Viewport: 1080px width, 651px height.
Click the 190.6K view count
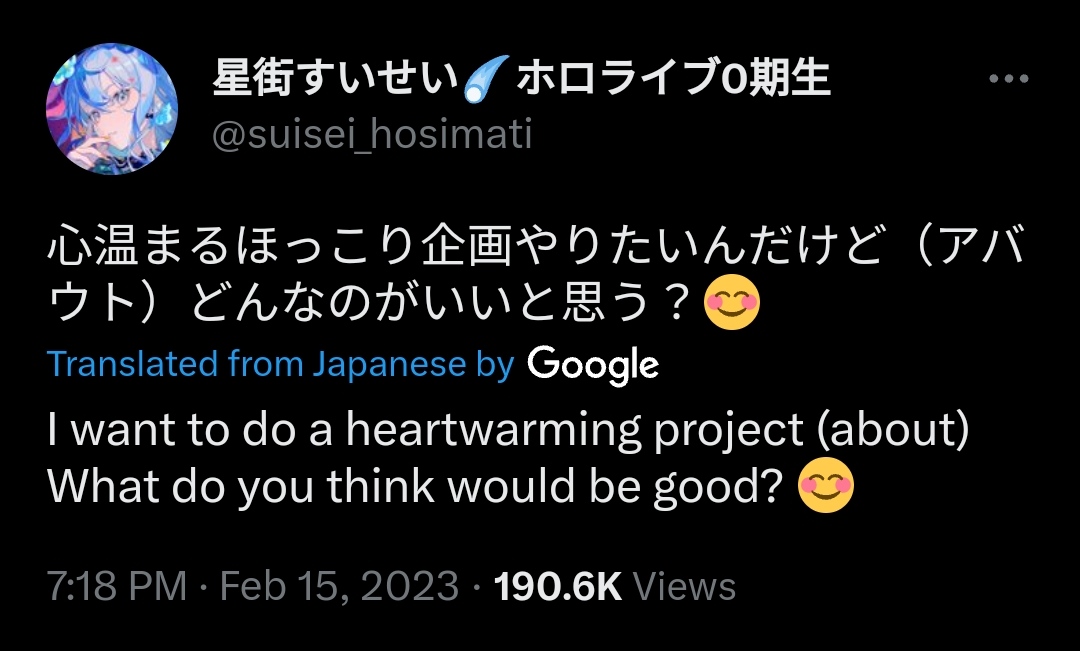[x=559, y=587]
